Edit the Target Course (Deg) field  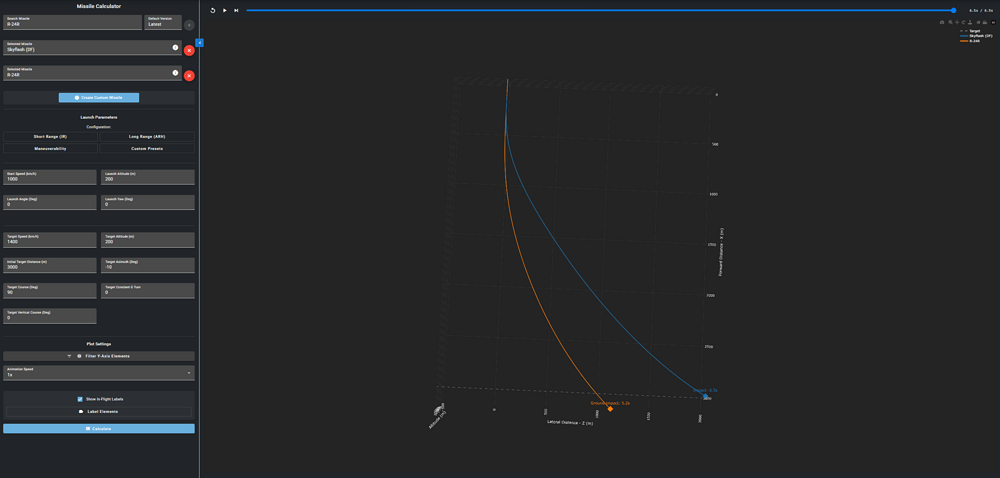[50, 291]
